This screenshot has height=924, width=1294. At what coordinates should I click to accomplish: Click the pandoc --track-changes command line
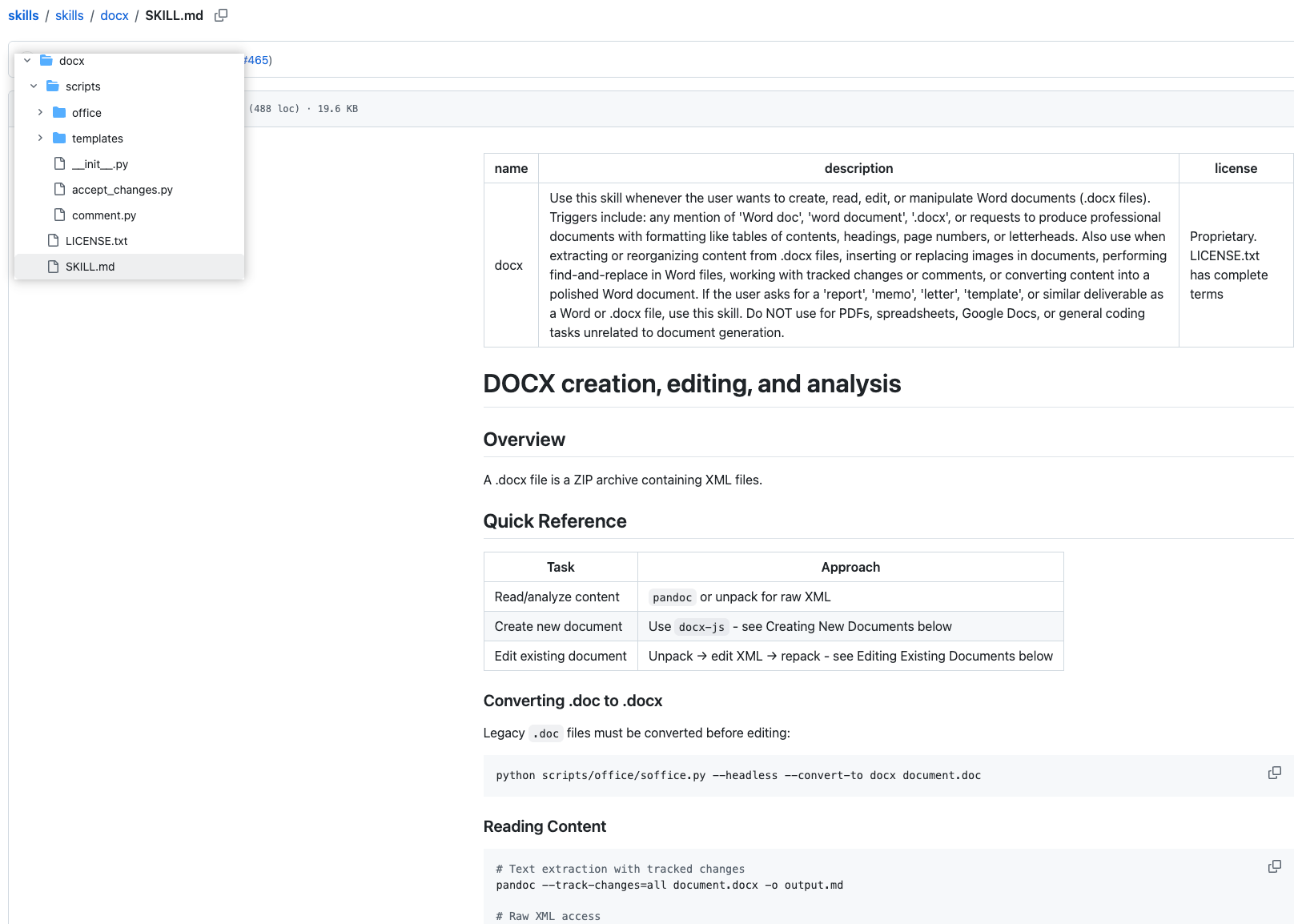(x=669, y=885)
